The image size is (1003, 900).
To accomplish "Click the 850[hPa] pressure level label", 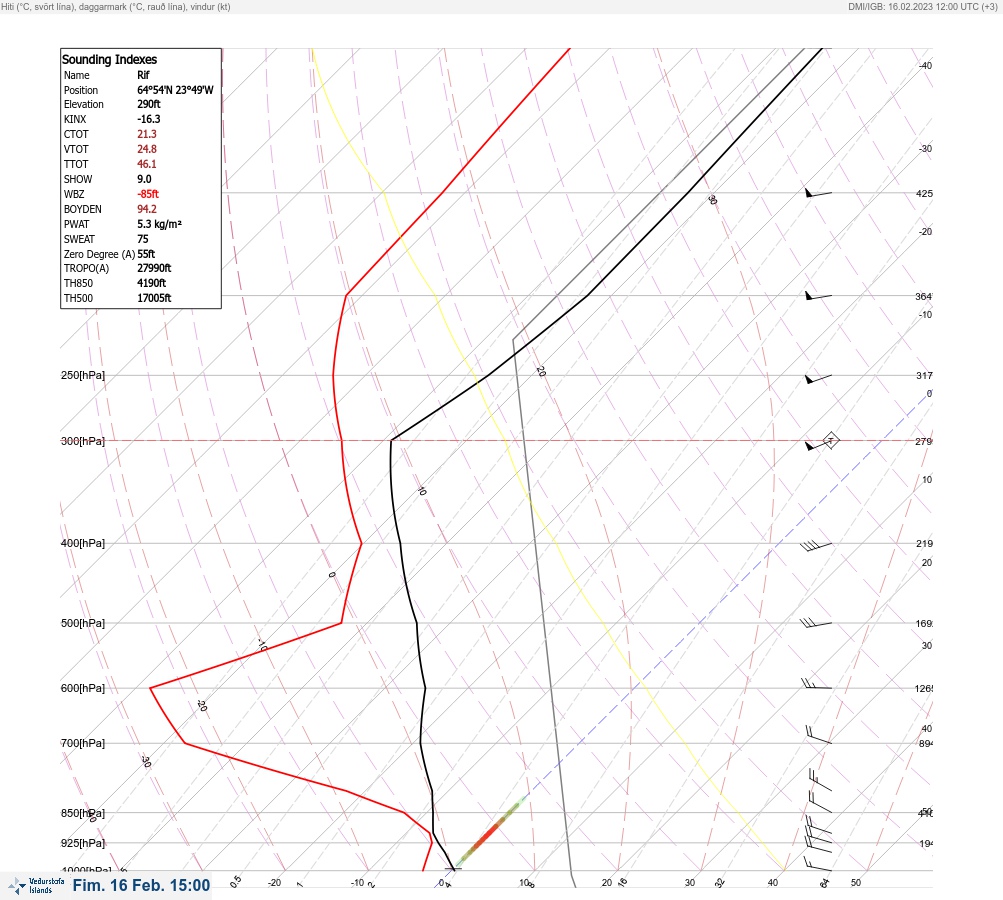I will (x=83, y=814).
